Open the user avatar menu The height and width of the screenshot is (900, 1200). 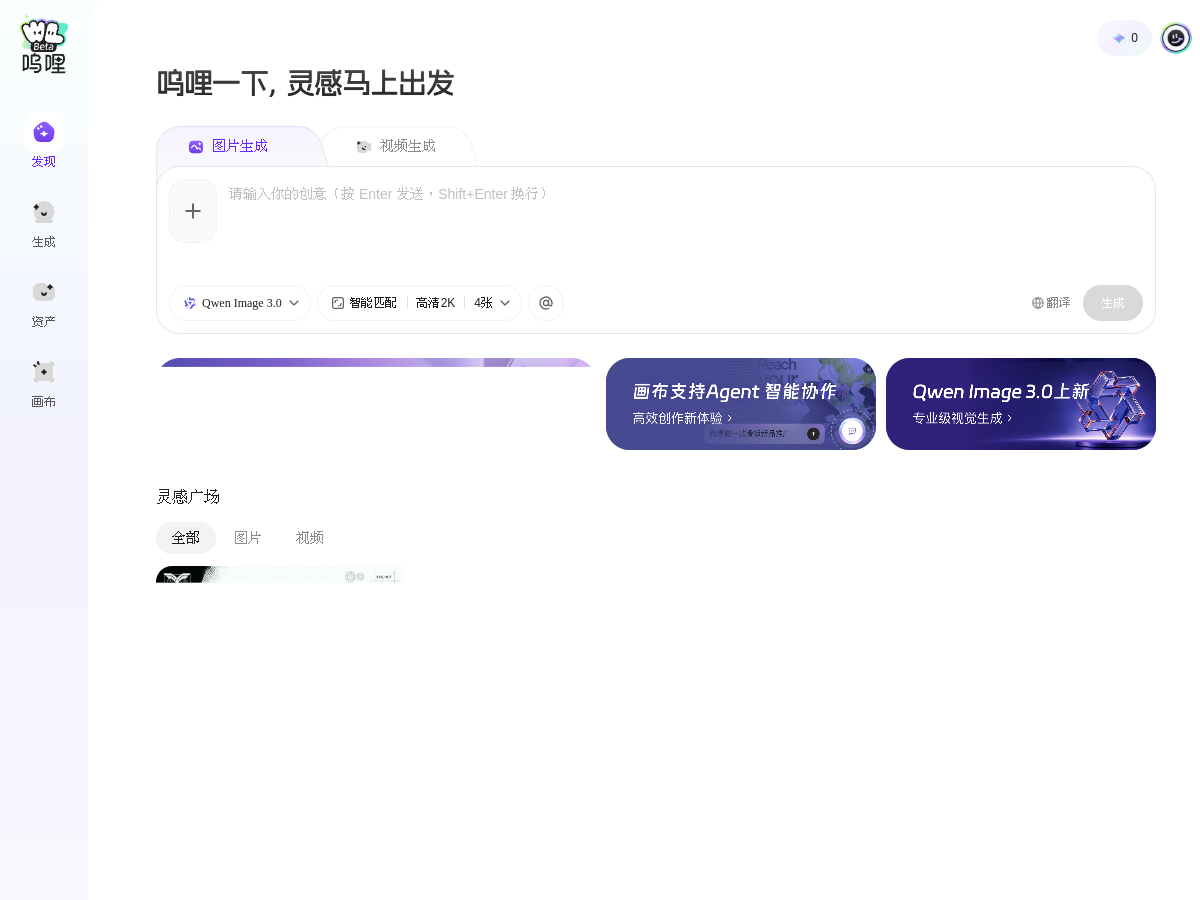1176,38
